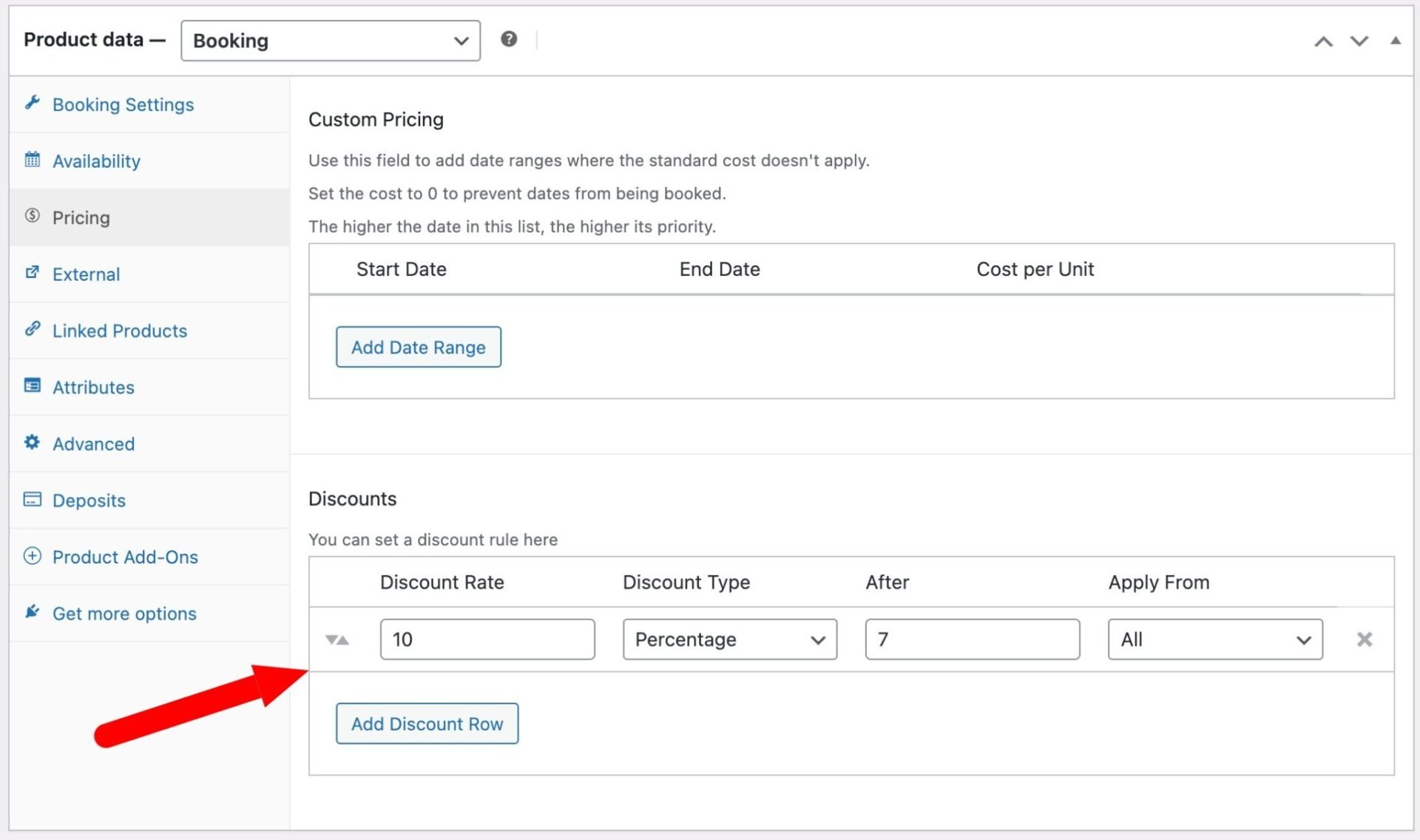The image size is (1420, 840).
Task: Move product data panel down
Action: click(1359, 41)
